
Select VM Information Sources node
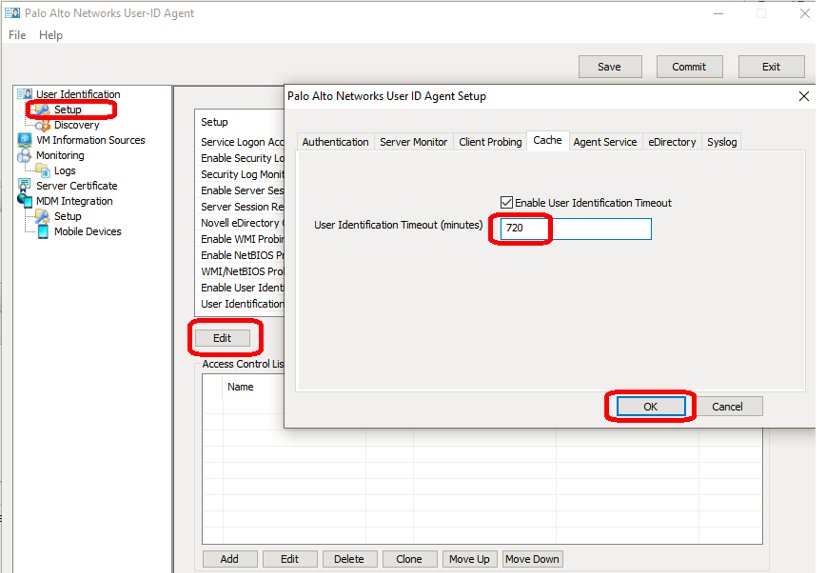point(91,140)
